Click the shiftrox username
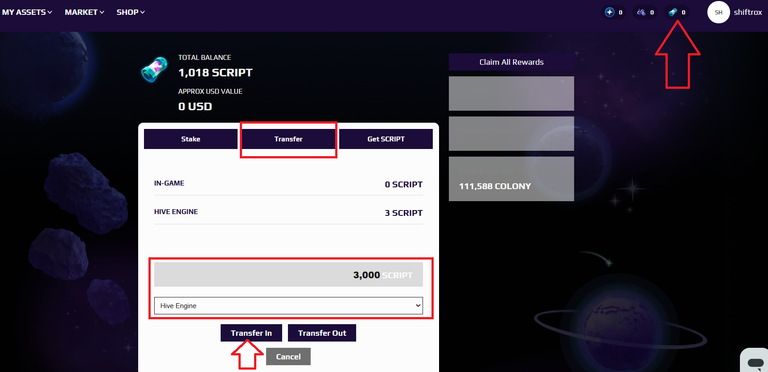 pos(748,12)
